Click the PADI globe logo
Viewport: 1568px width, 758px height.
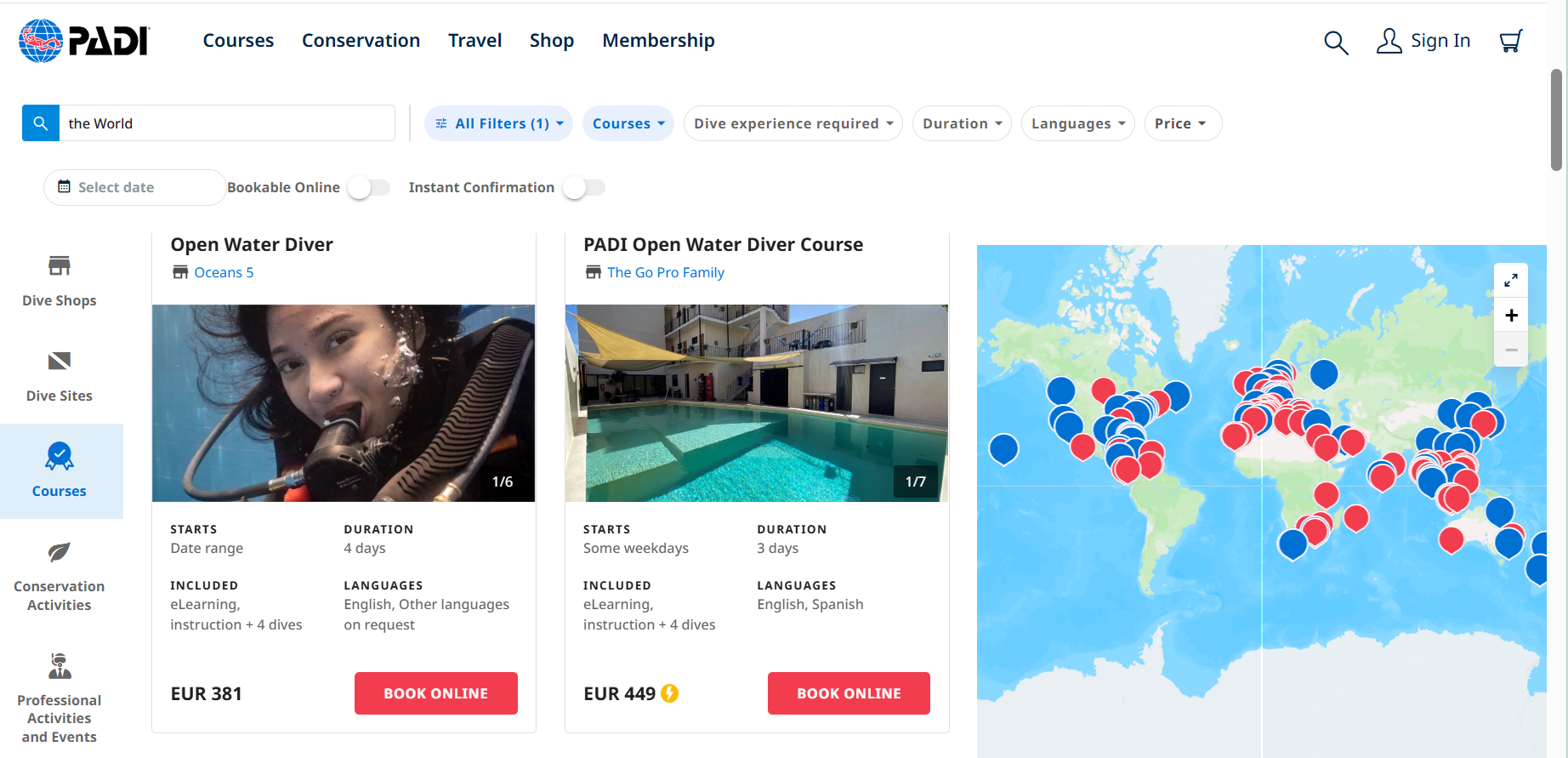[x=41, y=41]
